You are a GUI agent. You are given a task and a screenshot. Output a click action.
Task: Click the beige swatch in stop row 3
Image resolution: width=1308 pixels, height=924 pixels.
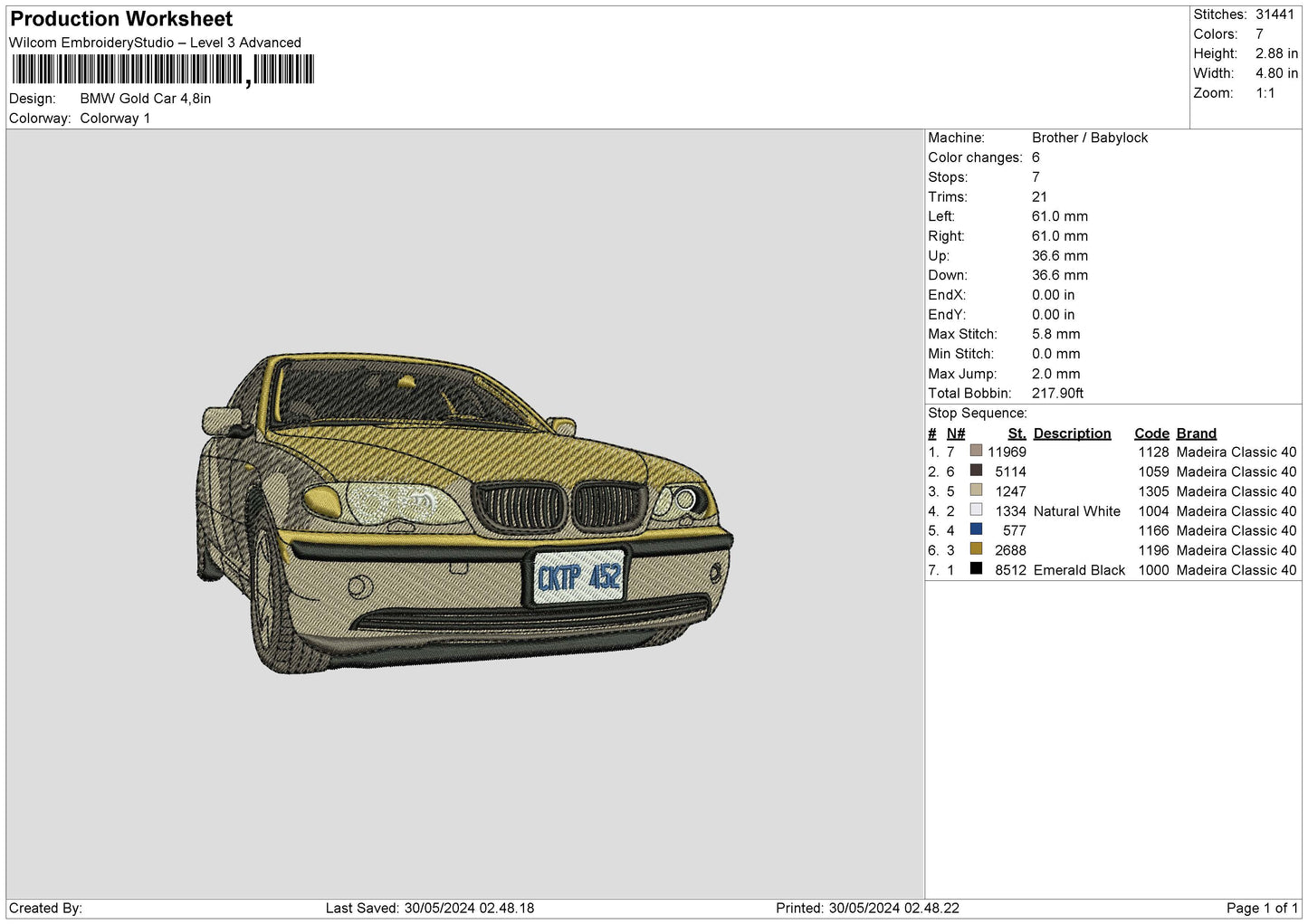click(976, 491)
